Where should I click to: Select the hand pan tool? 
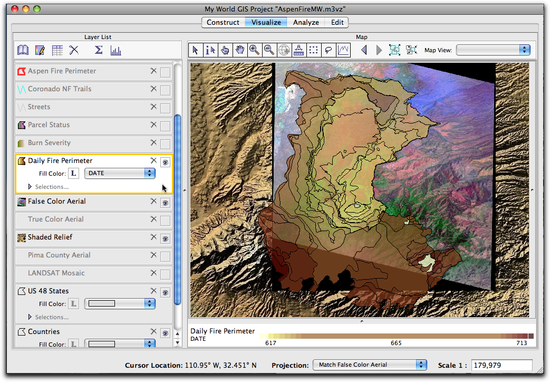[240, 50]
